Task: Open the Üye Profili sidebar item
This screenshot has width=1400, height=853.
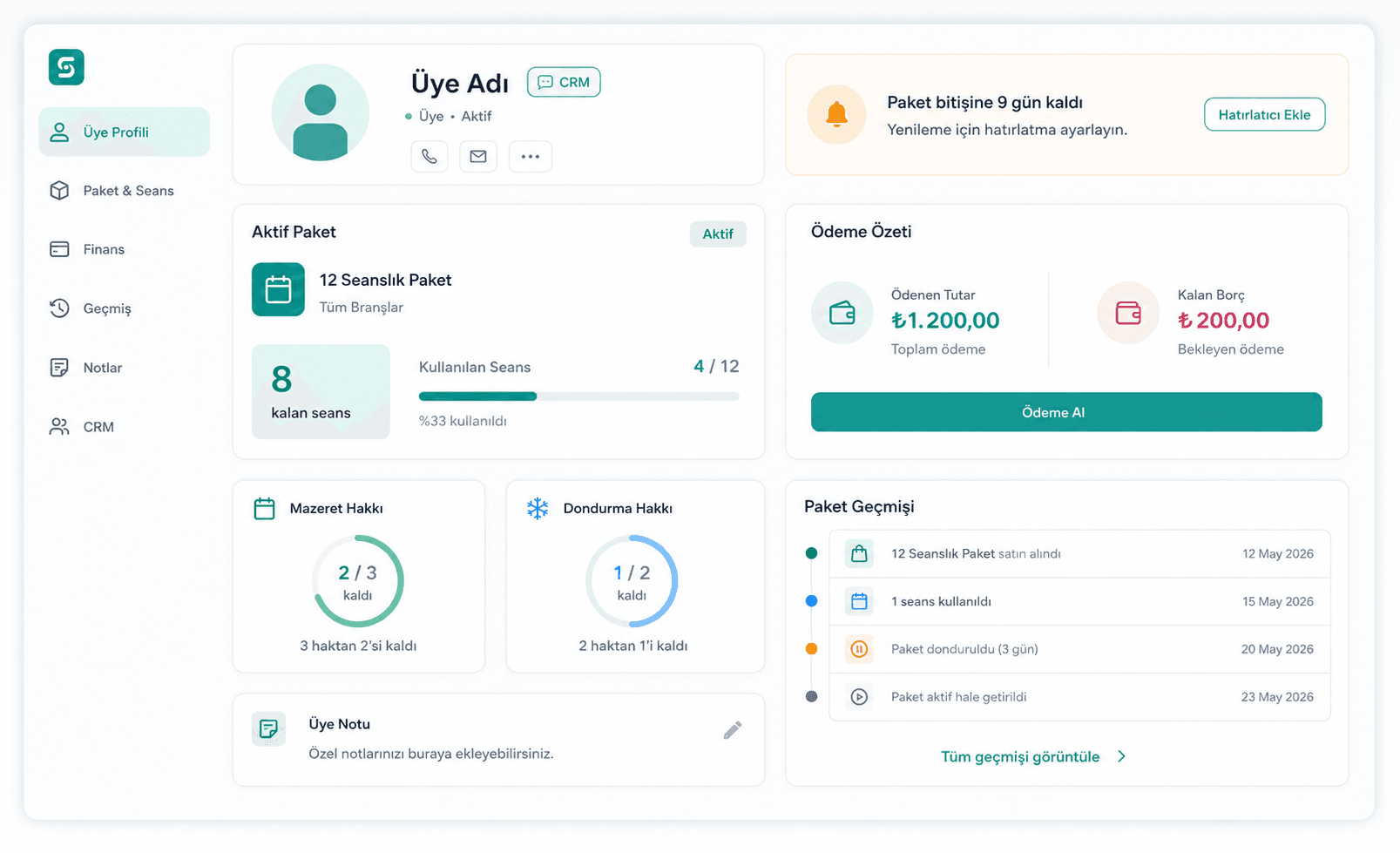Action: (124, 132)
